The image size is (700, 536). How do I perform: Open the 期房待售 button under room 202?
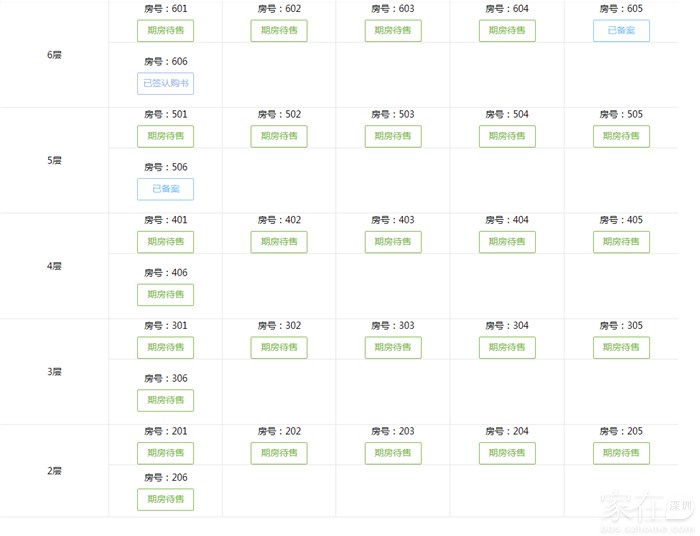pos(279,453)
